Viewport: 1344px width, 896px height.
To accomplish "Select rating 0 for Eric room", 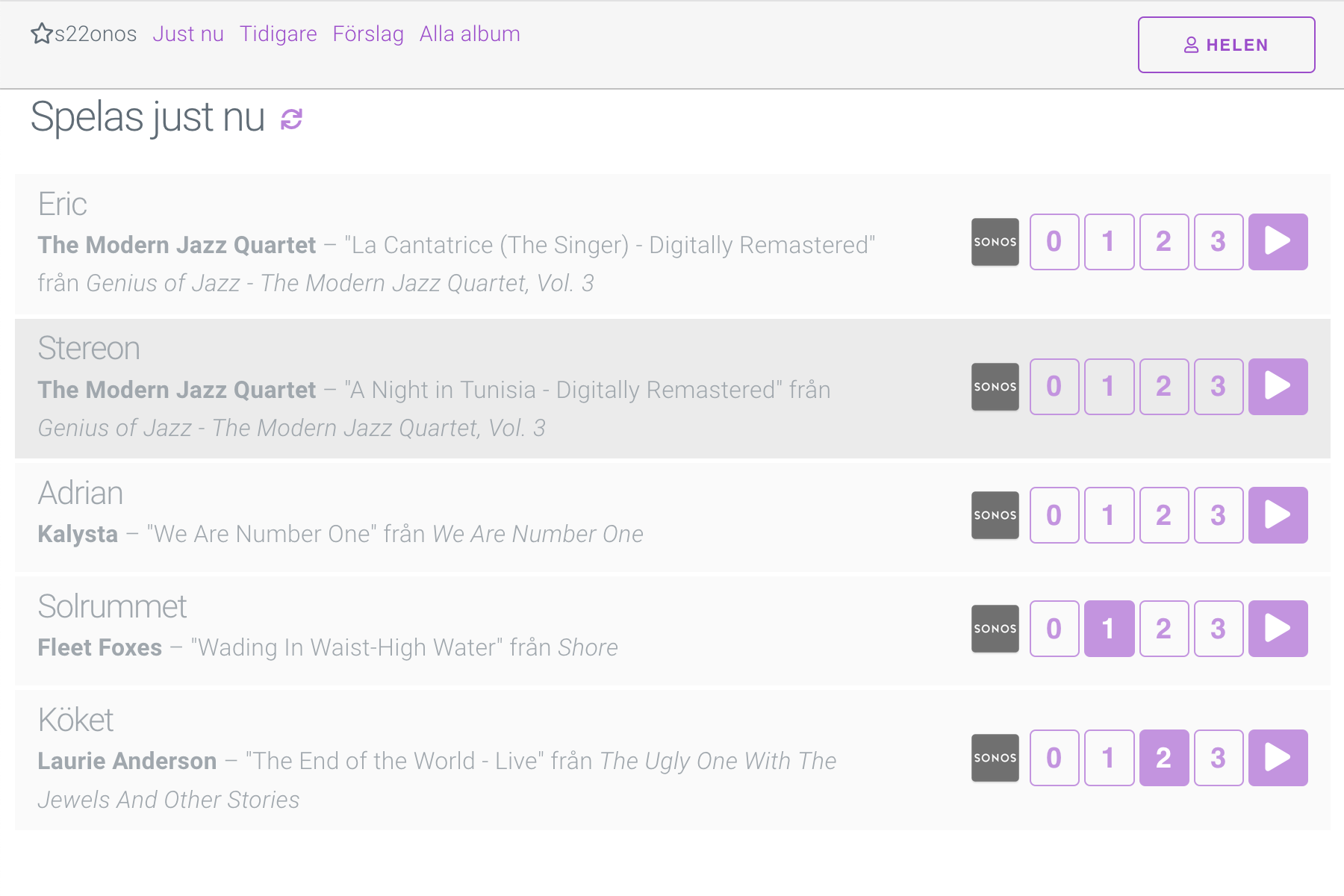I will [1054, 242].
